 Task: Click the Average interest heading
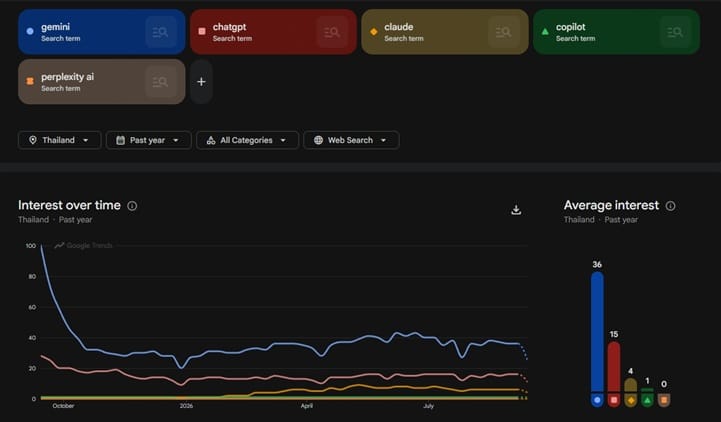pos(611,205)
